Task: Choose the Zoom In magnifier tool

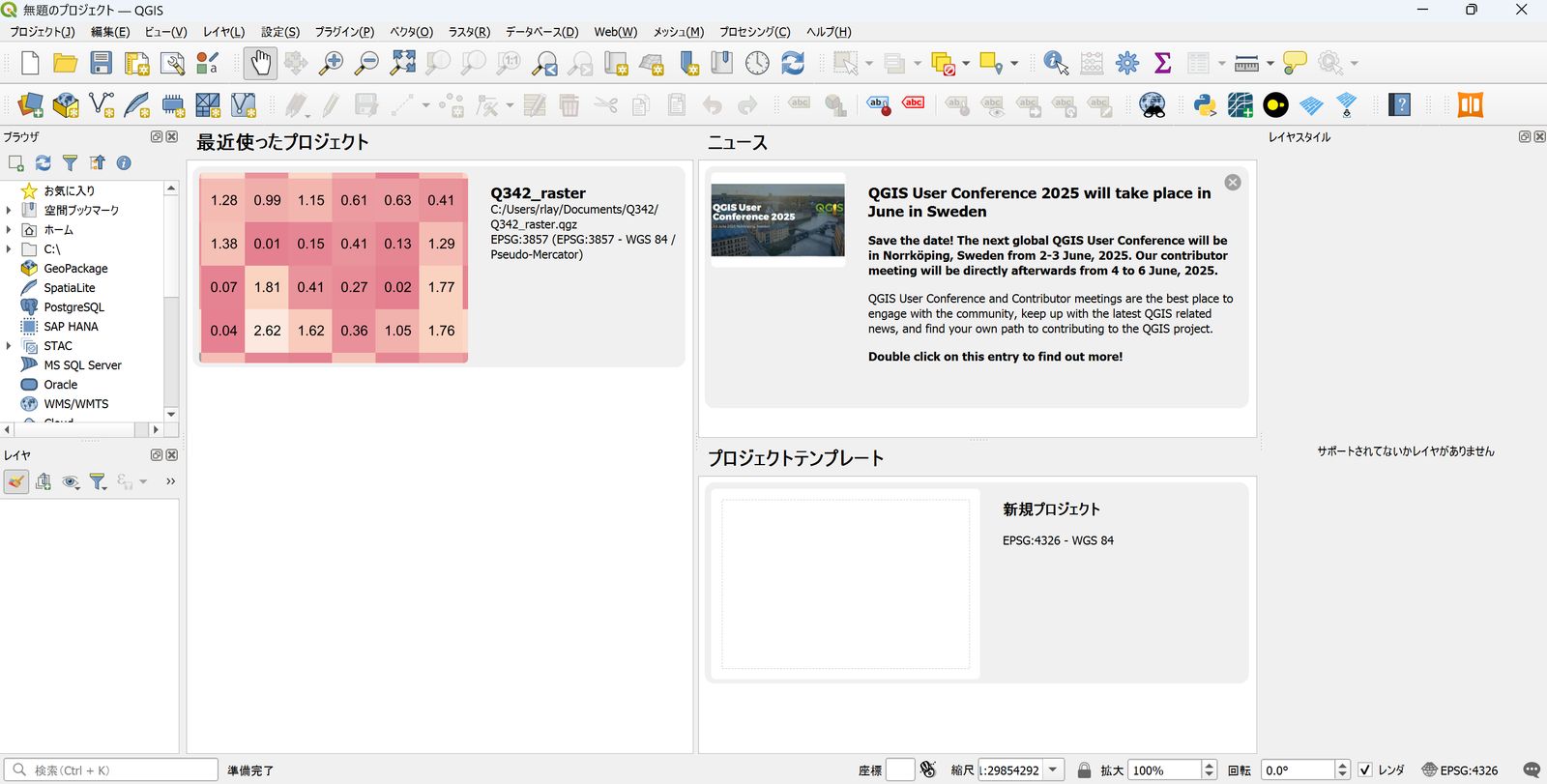Action: pyautogui.click(x=332, y=64)
